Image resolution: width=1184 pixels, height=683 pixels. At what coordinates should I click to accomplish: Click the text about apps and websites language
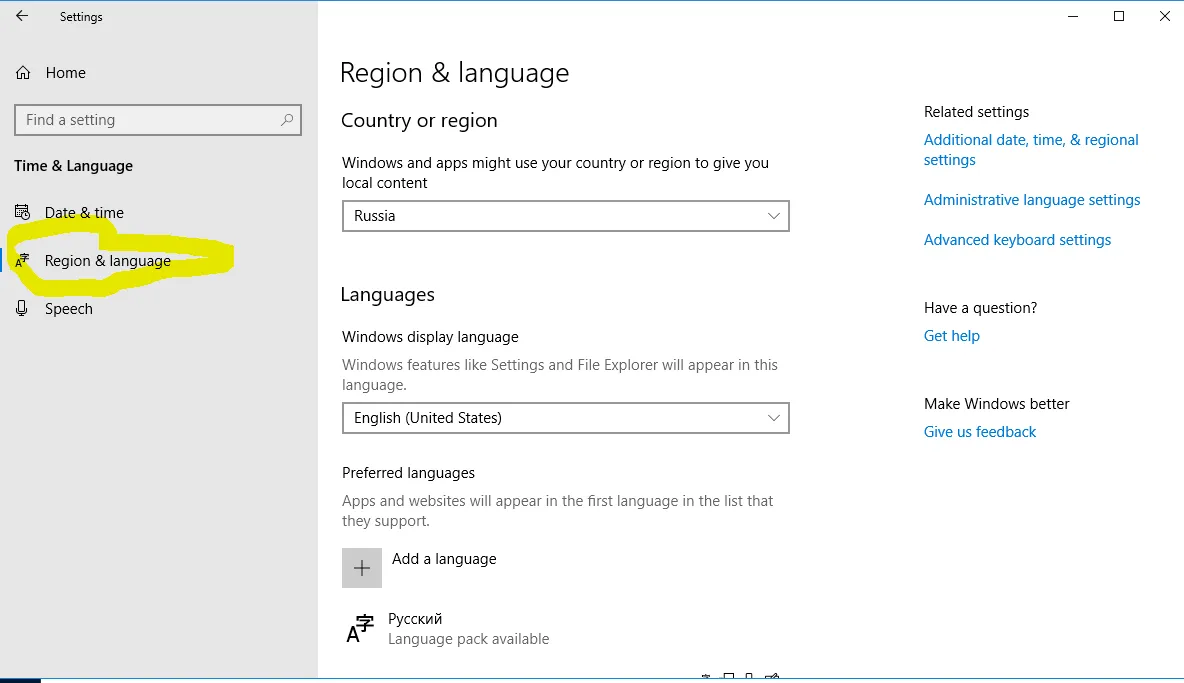tap(557, 511)
